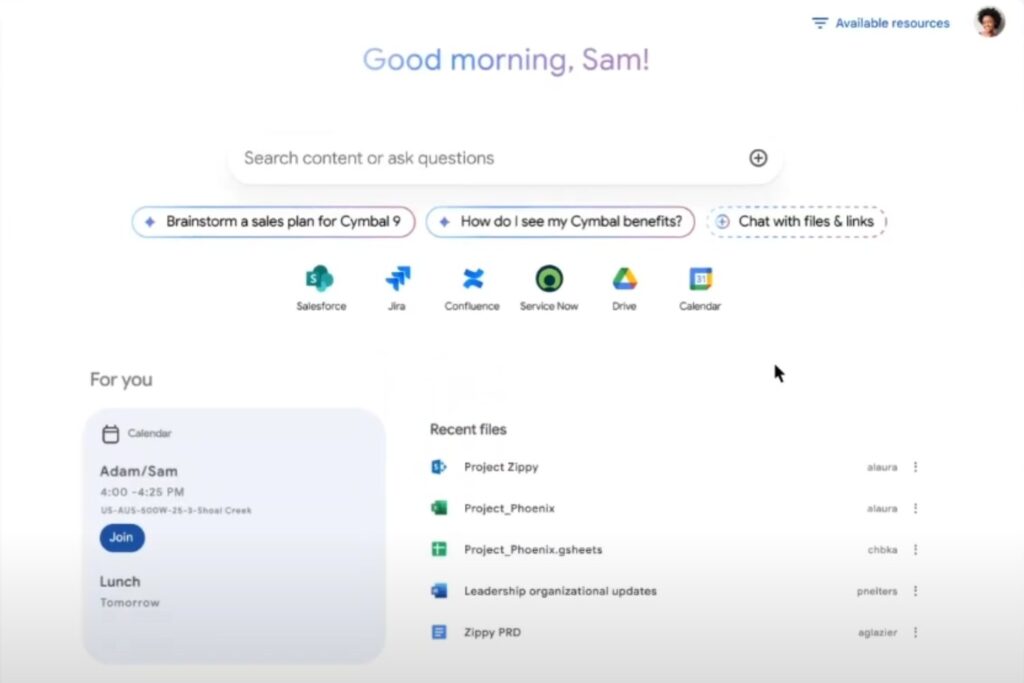Choose the Cymbal benefits suggestion chip

point(560,221)
